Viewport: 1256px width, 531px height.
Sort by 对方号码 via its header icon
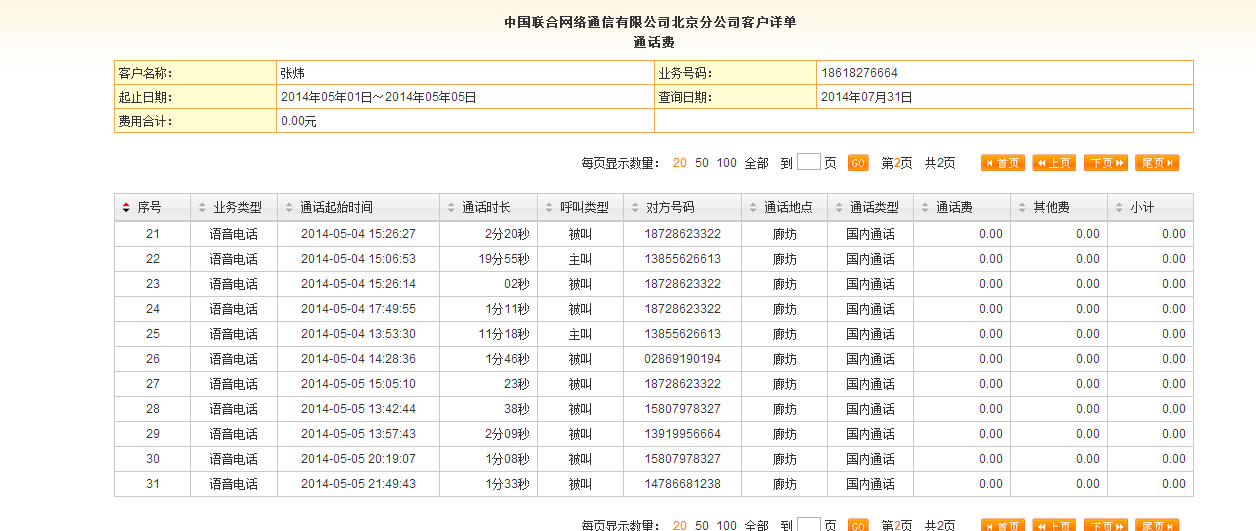click(635, 208)
